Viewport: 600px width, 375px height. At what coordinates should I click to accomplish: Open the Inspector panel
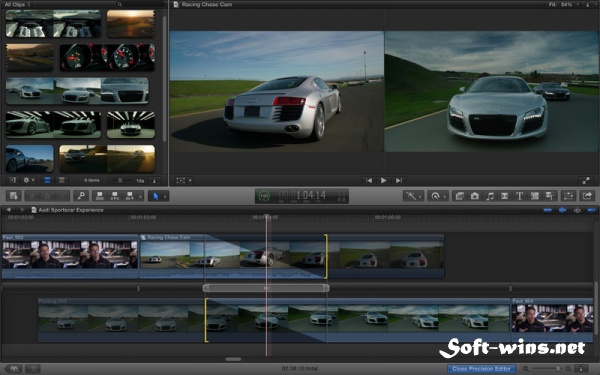[568, 196]
